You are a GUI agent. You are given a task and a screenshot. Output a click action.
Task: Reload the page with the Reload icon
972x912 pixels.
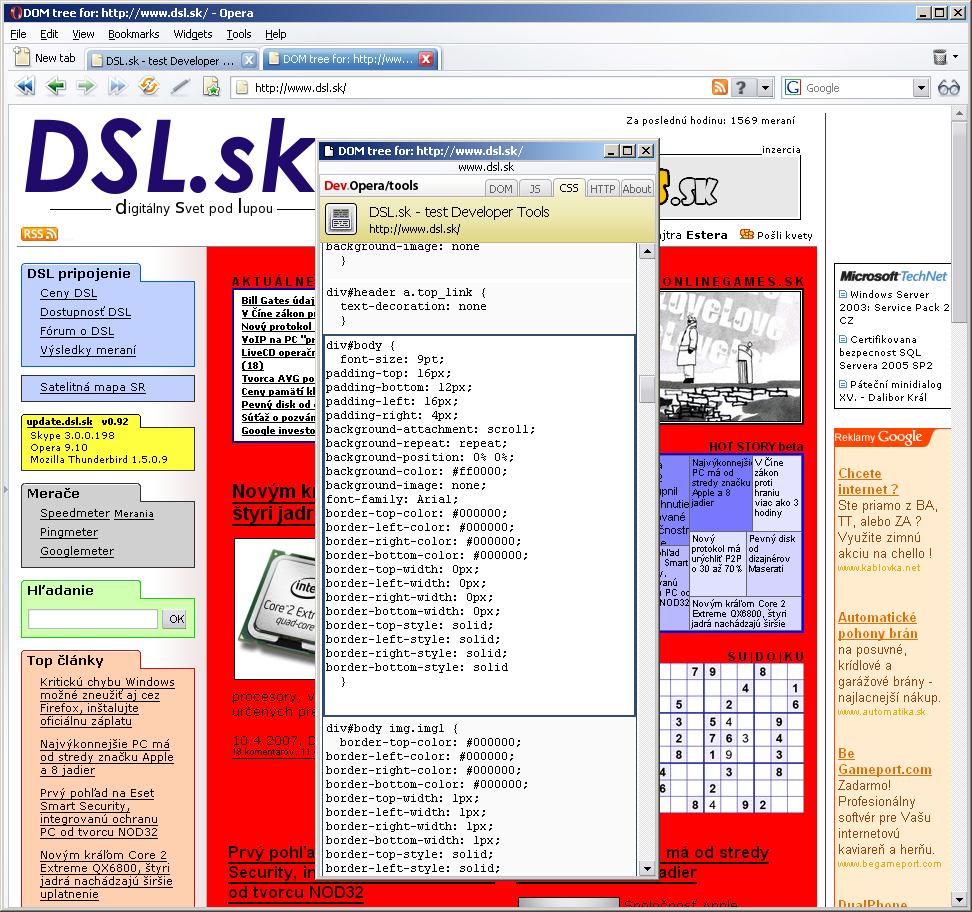tap(149, 87)
